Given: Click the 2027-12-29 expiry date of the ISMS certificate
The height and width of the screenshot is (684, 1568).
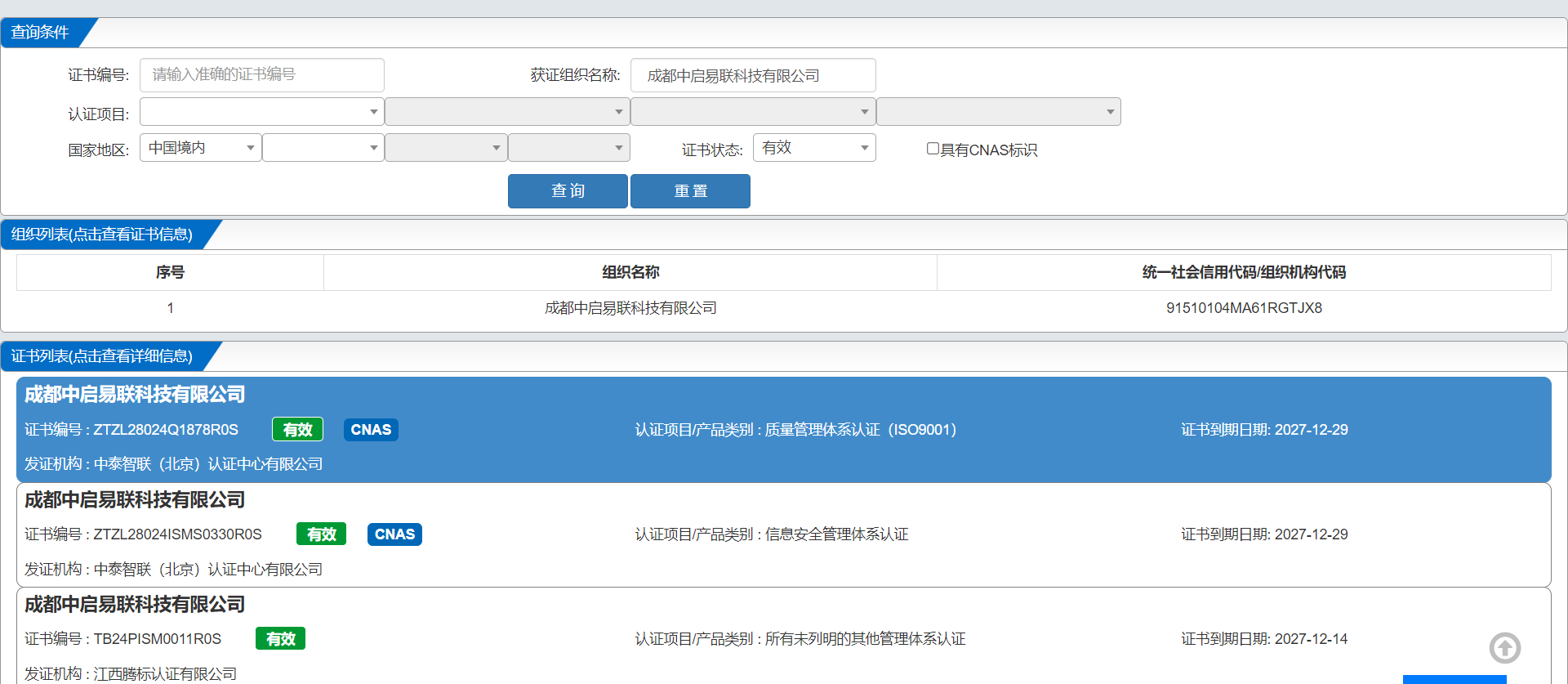Looking at the screenshot, I should pos(1312,534).
